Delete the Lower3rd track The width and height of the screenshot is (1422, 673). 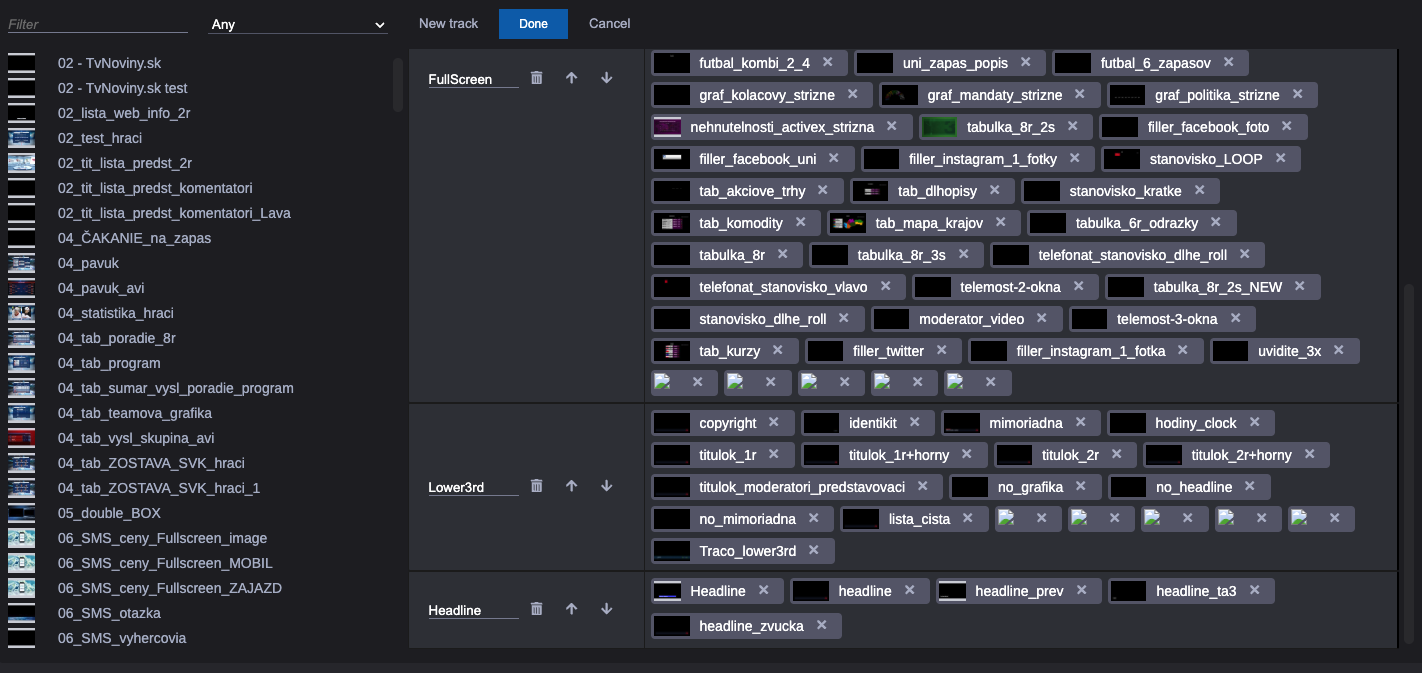(x=537, y=486)
